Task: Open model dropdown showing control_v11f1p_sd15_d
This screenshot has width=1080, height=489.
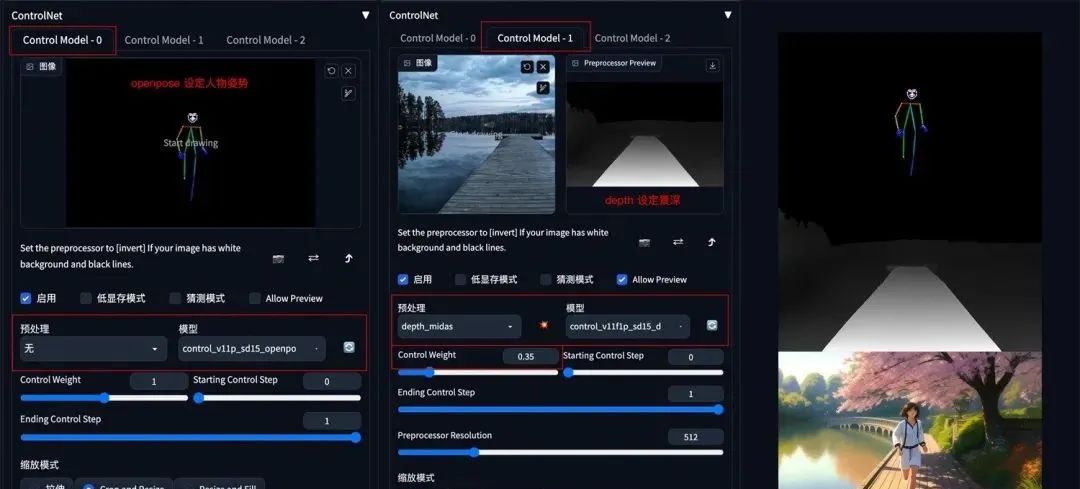Action: point(627,326)
